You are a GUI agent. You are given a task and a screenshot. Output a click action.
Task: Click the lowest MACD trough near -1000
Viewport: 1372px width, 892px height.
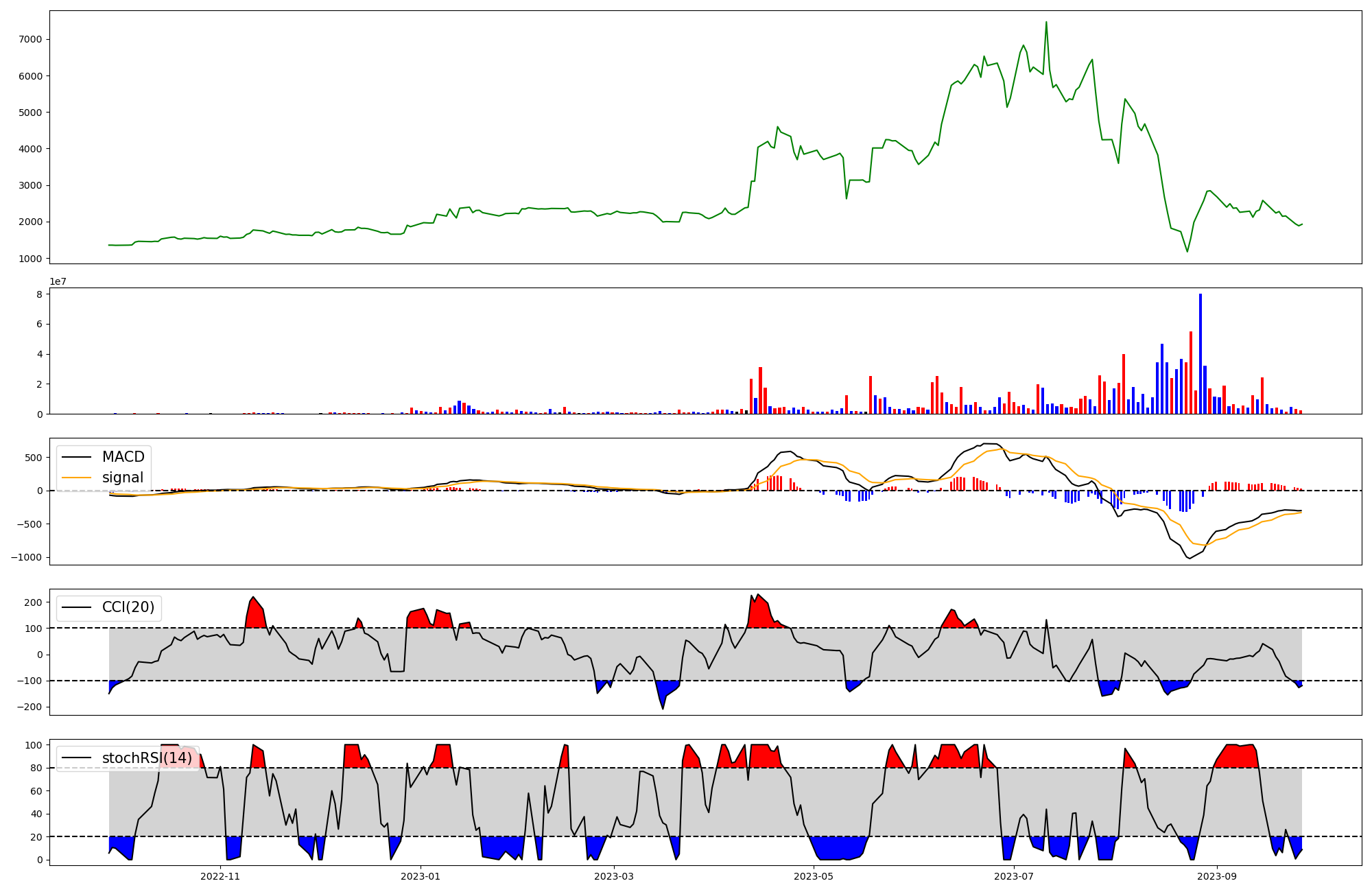[x=1189, y=558]
